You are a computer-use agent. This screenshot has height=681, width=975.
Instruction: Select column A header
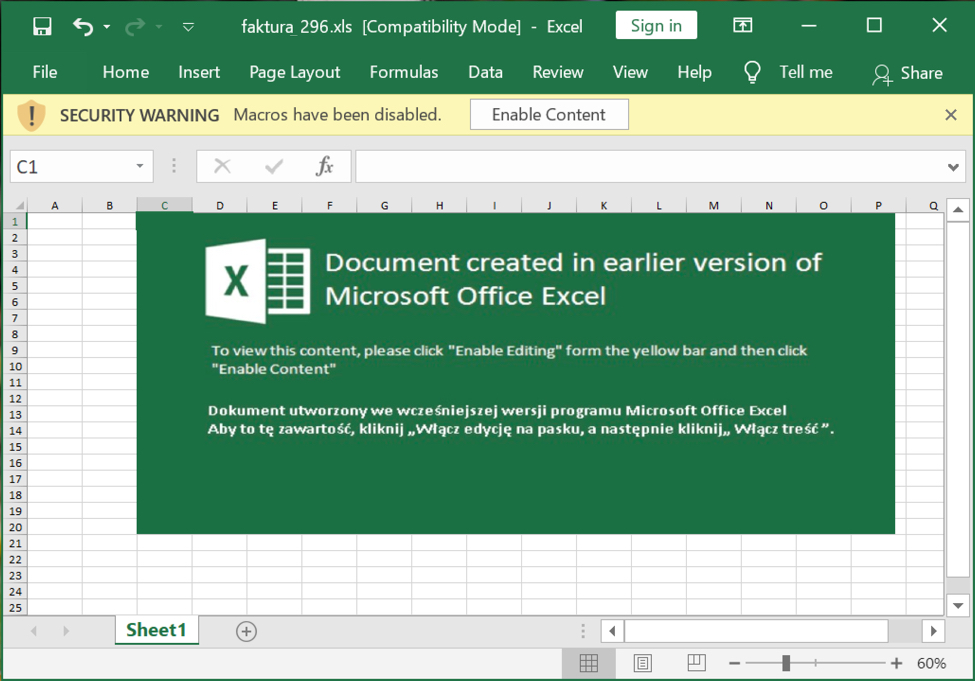click(55, 205)
